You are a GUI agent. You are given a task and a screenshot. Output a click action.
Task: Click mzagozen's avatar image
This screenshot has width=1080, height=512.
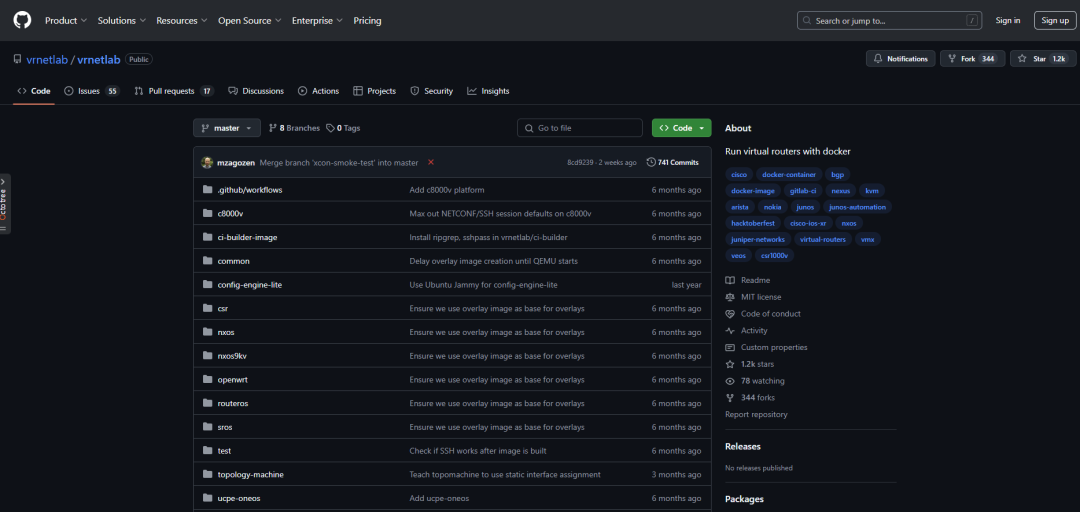pyautogui.click(x=207, y=163)
